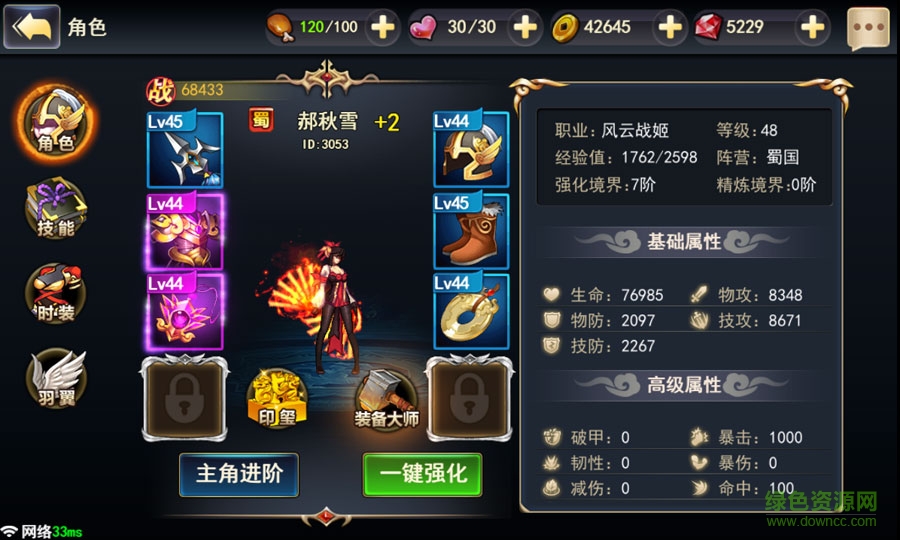Select the Lv45 boots equipment slot
Viewport: 900px width, 540px height.
471,231
